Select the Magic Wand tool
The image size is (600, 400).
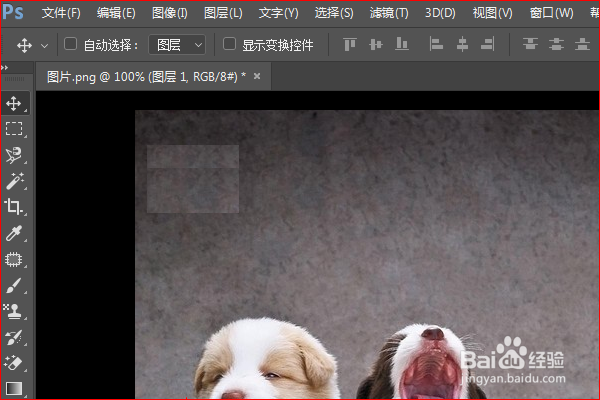pyautogui.click(x=15, y=181)
